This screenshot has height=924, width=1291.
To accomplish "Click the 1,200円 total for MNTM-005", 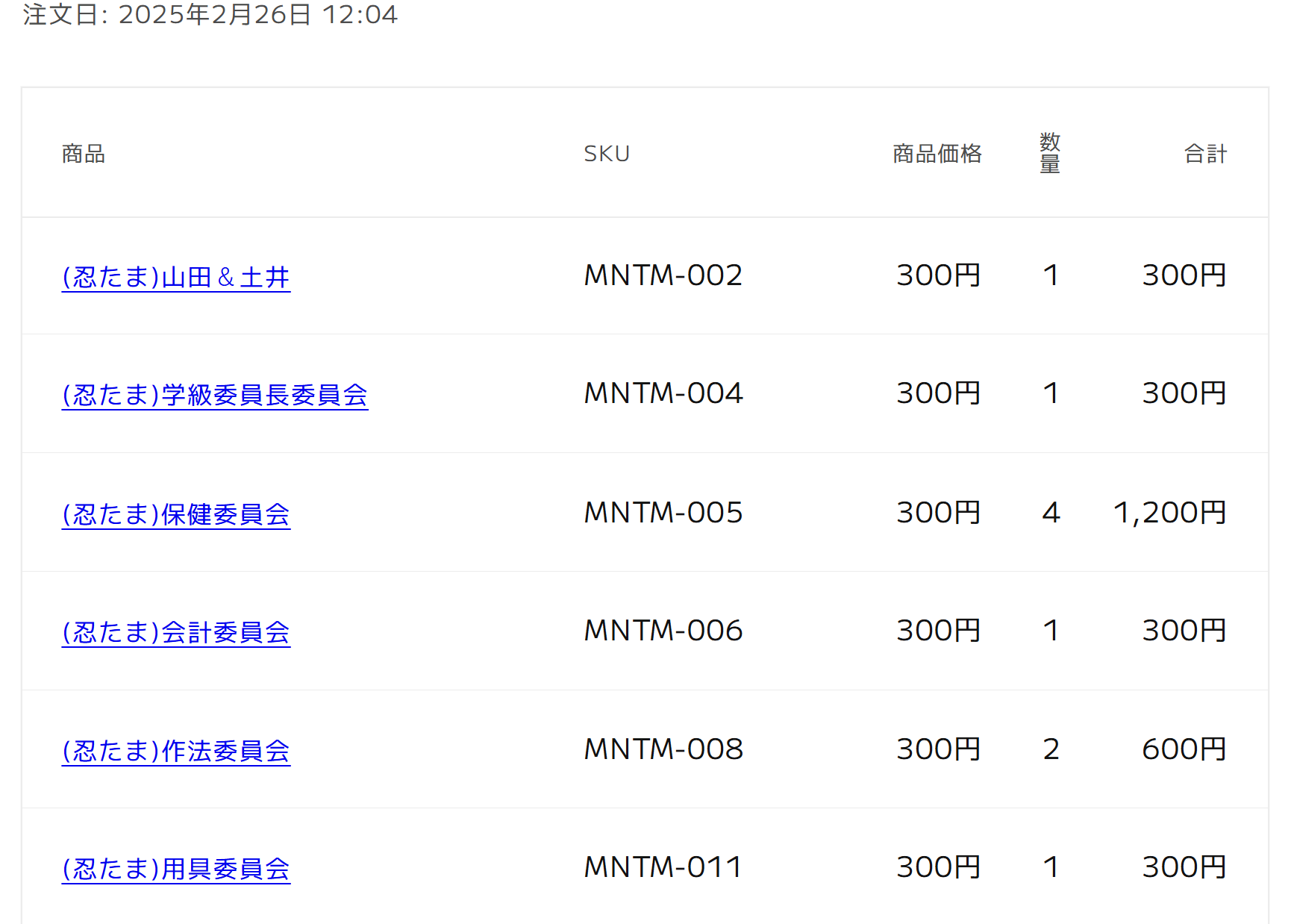I will (x=1170, y=513).
